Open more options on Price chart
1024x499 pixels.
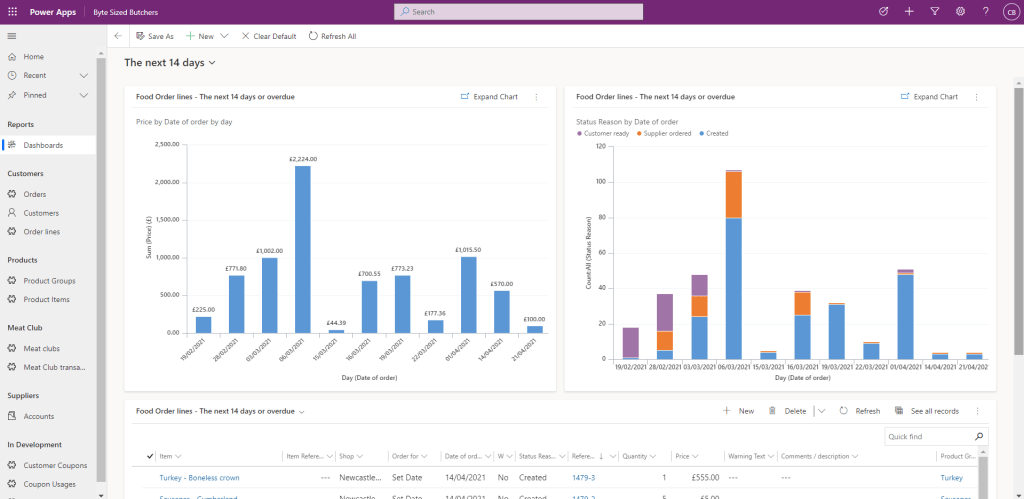(537, 97)
